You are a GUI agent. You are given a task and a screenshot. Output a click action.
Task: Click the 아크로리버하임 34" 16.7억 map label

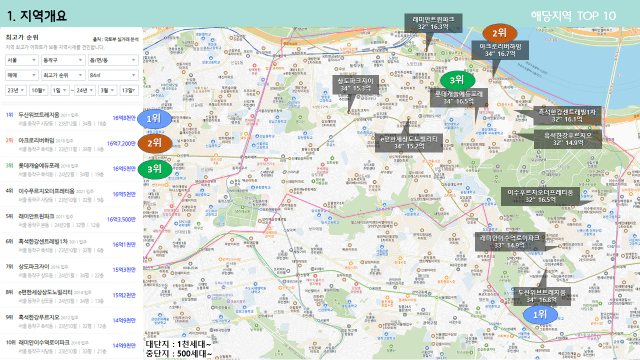[x=500, y=50]
